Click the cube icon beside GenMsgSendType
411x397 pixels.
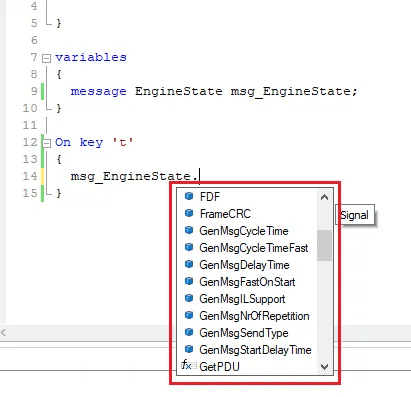189,332
